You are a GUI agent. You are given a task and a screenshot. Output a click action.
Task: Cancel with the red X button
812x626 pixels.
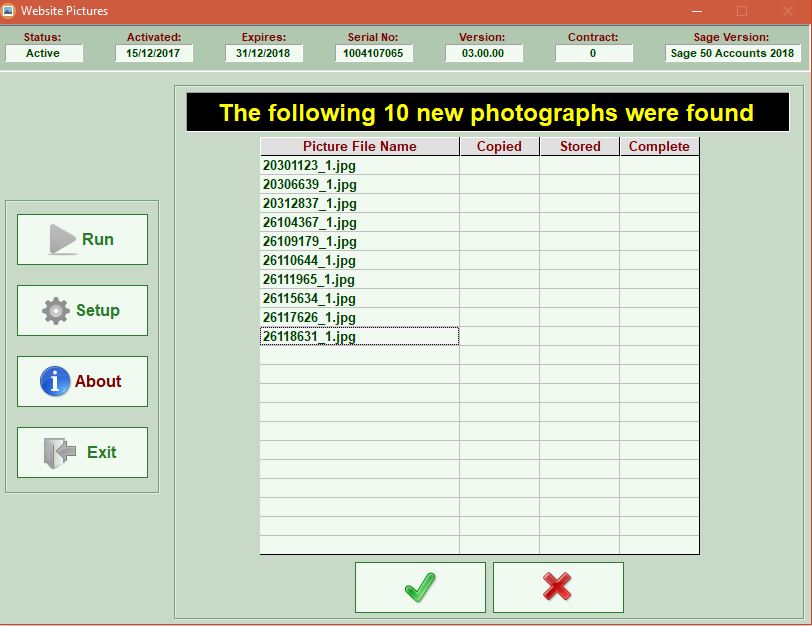point(558,588)
